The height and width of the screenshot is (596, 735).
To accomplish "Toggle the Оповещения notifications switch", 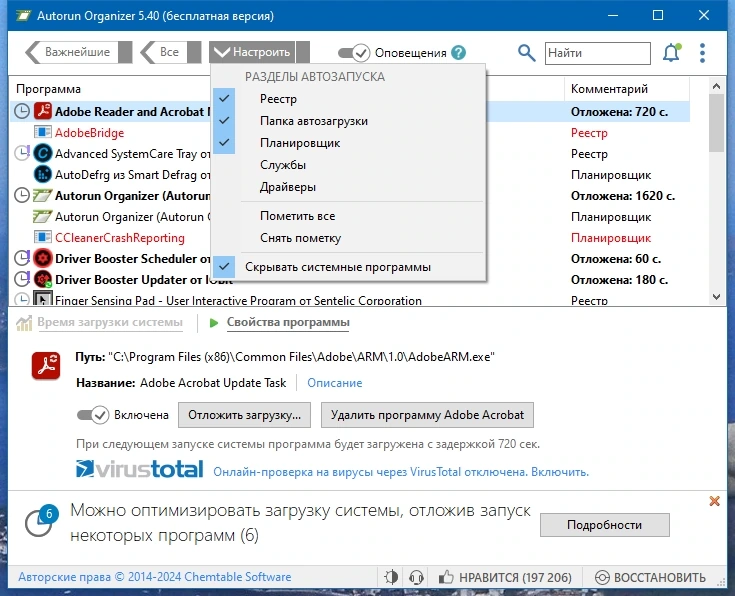I will click(x=354, y=53).
